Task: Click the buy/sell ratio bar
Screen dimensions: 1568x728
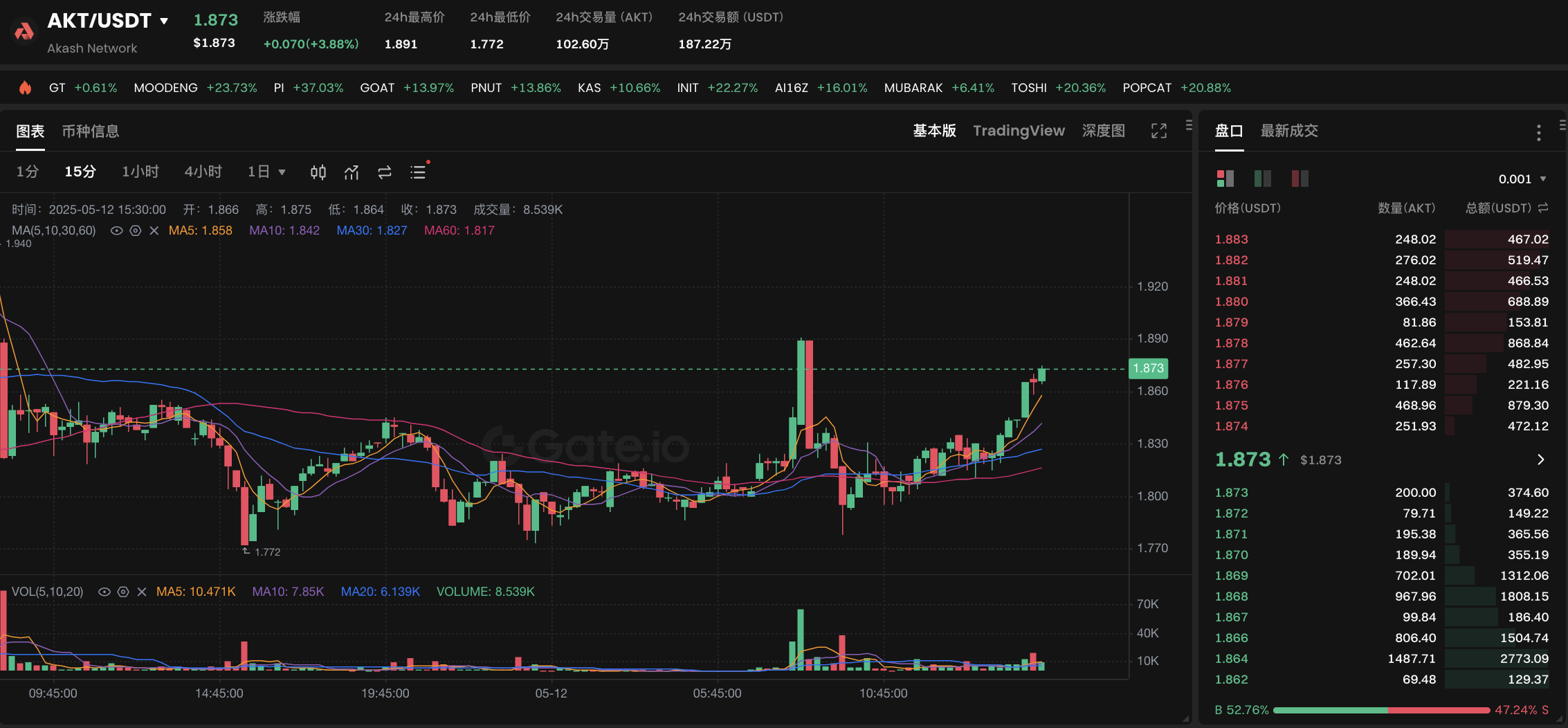Action: (1381, 710)
